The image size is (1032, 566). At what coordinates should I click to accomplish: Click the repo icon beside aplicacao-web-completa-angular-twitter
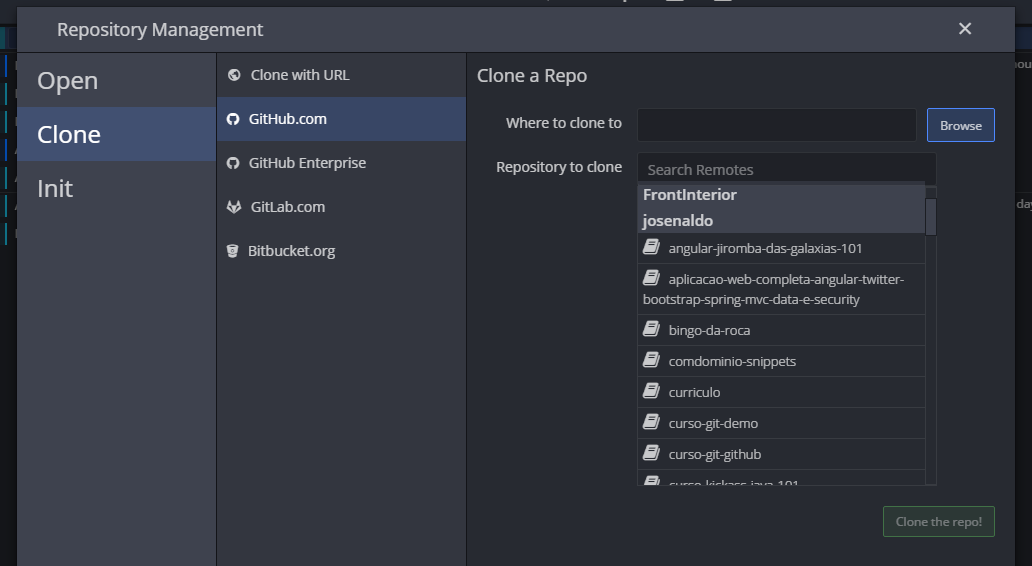tap(651, 278)
